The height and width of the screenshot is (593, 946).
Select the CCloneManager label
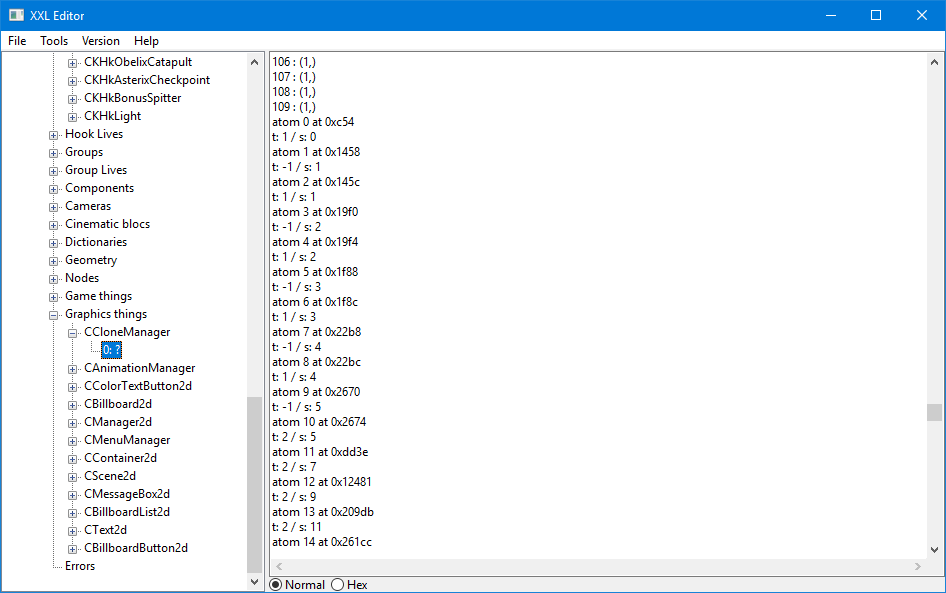pyautogui.click(x=127, y=332)
